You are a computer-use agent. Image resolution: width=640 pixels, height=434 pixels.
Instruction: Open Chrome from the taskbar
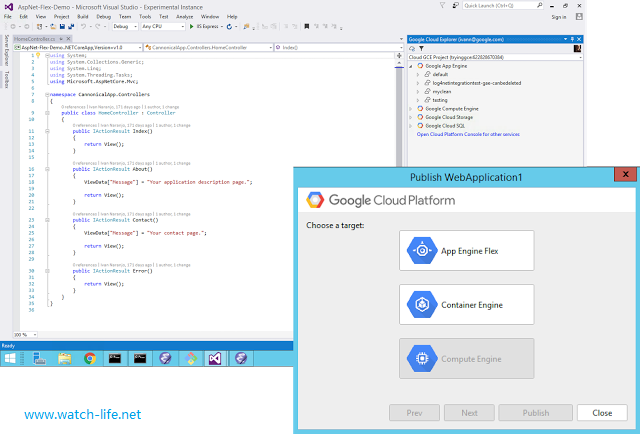tap(90, 358)
